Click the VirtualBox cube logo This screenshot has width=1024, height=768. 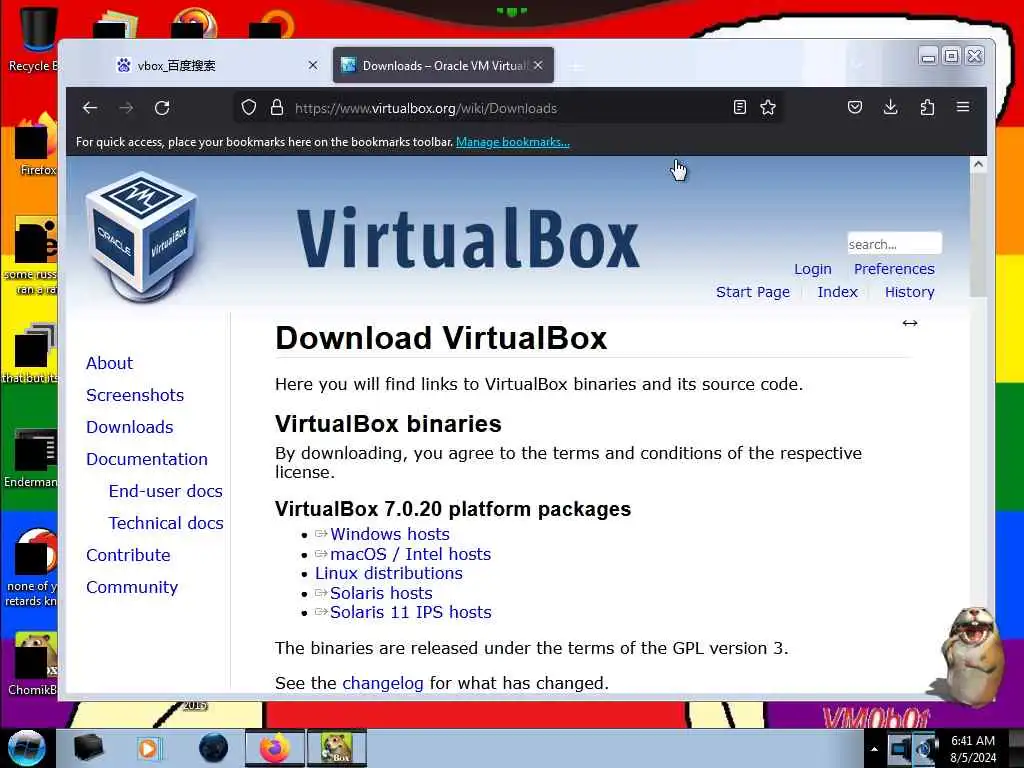142,236
